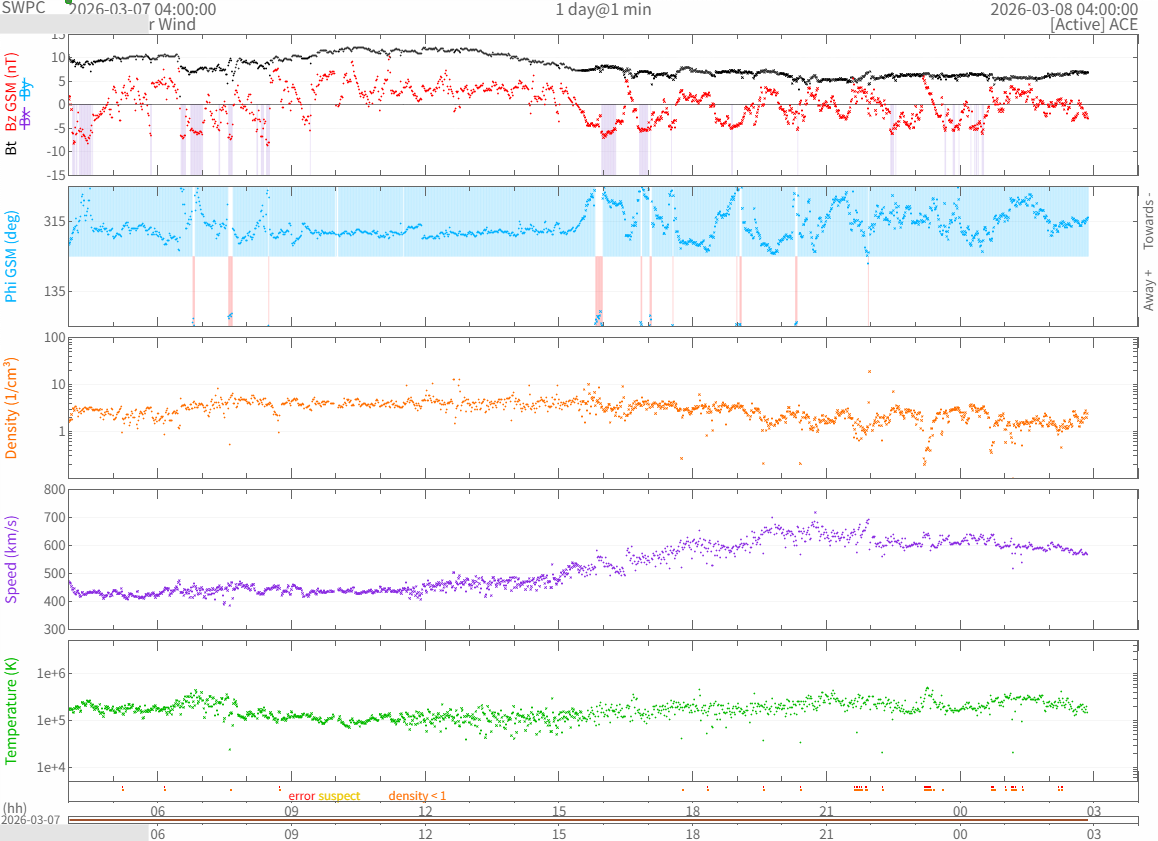Click the yellow suspect legend text
Screen dimensions: 1158x841
[x=339, y=796]
